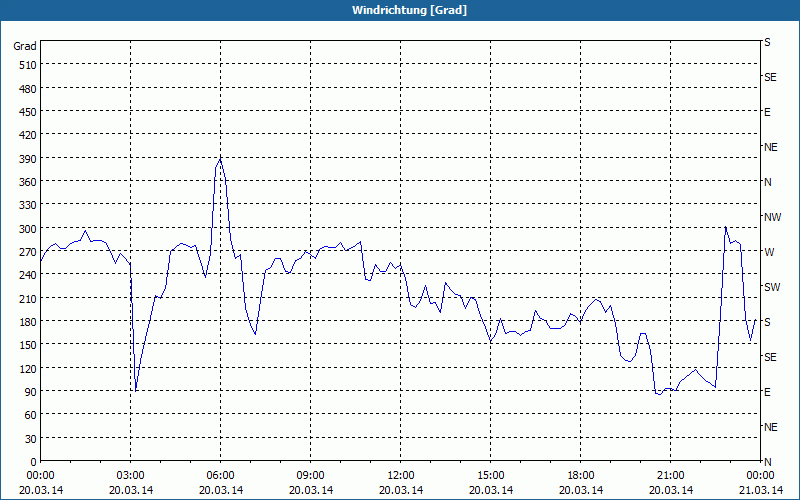Screen dimensions: 800x500
Task: Select the 210 y-axis value
Action: [x=28, y=298]
